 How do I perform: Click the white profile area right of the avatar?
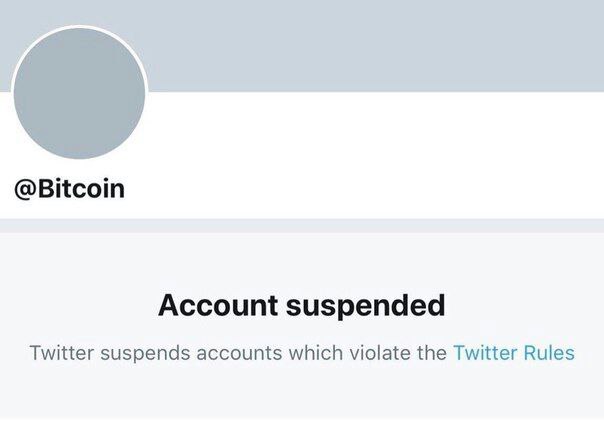tap(380, 150)
